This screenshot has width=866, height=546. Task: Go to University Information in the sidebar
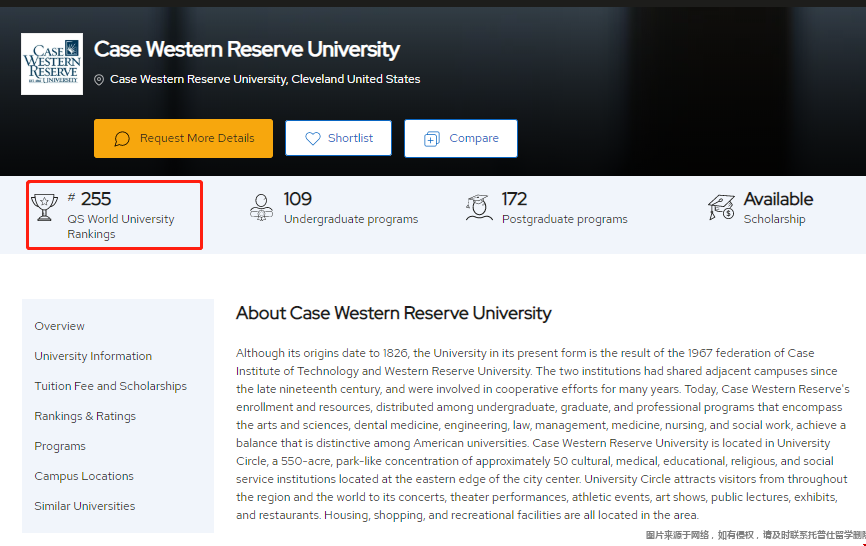click(x=93, y=356)
